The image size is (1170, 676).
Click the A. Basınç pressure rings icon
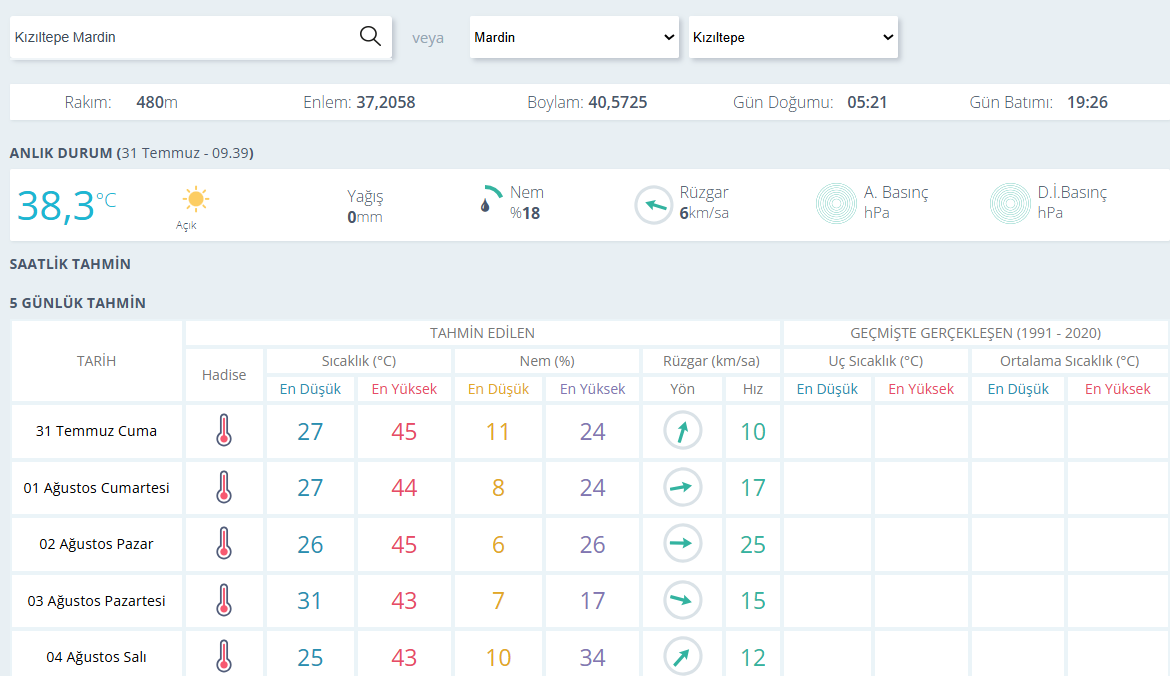click(836, 203)
